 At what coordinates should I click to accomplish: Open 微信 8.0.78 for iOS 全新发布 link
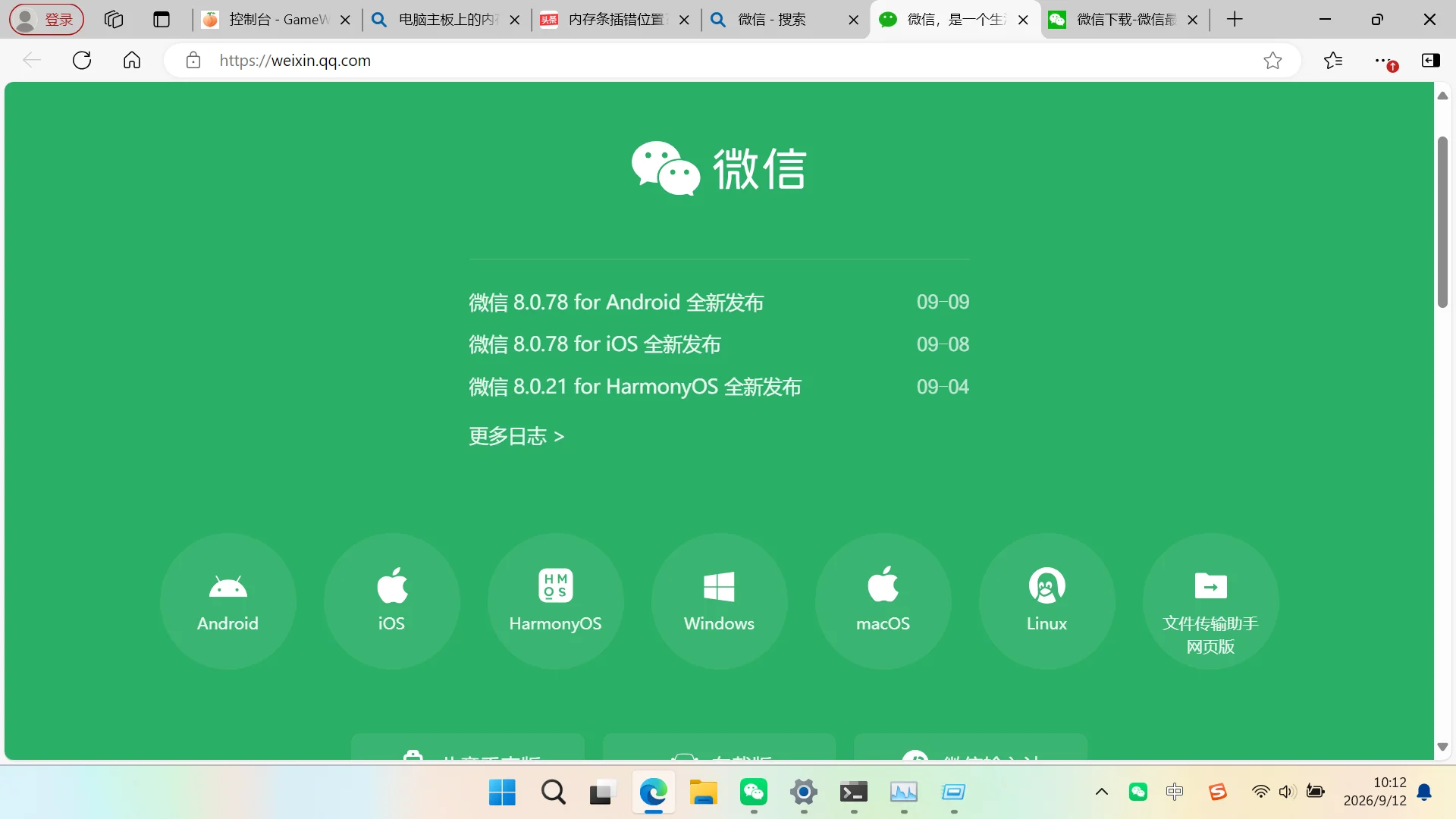(595, 344)
